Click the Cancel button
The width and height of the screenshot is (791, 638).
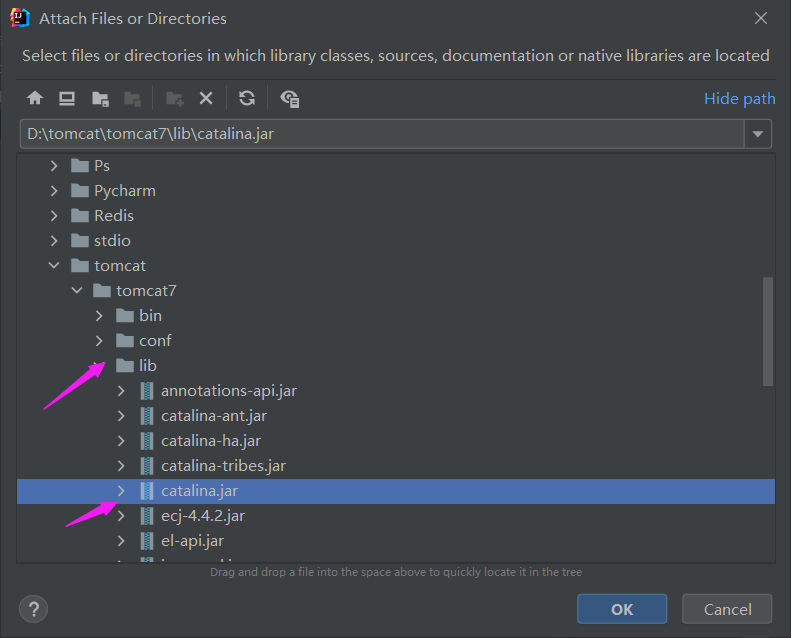click(x=727, y=609)
